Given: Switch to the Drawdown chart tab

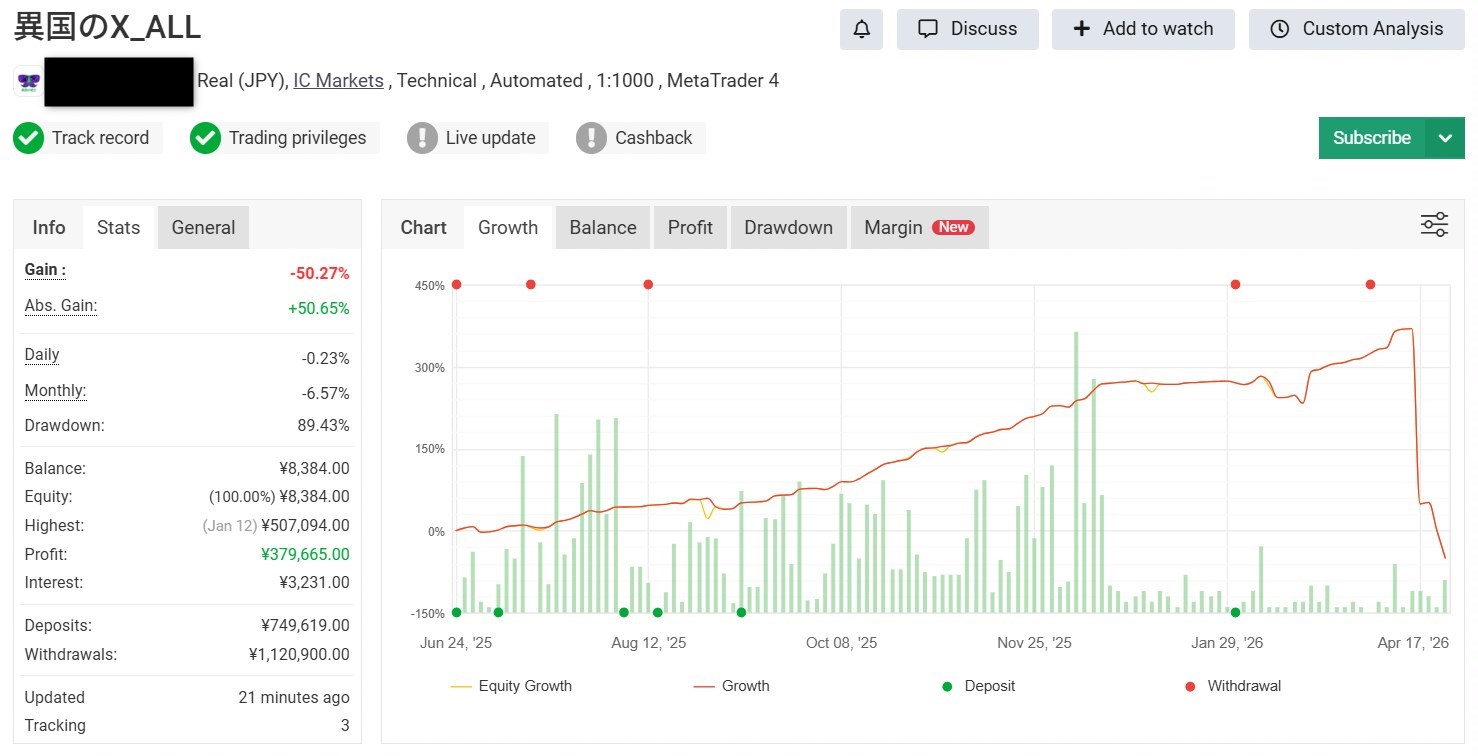Looking at the screenshot, I should coord(788,227).
